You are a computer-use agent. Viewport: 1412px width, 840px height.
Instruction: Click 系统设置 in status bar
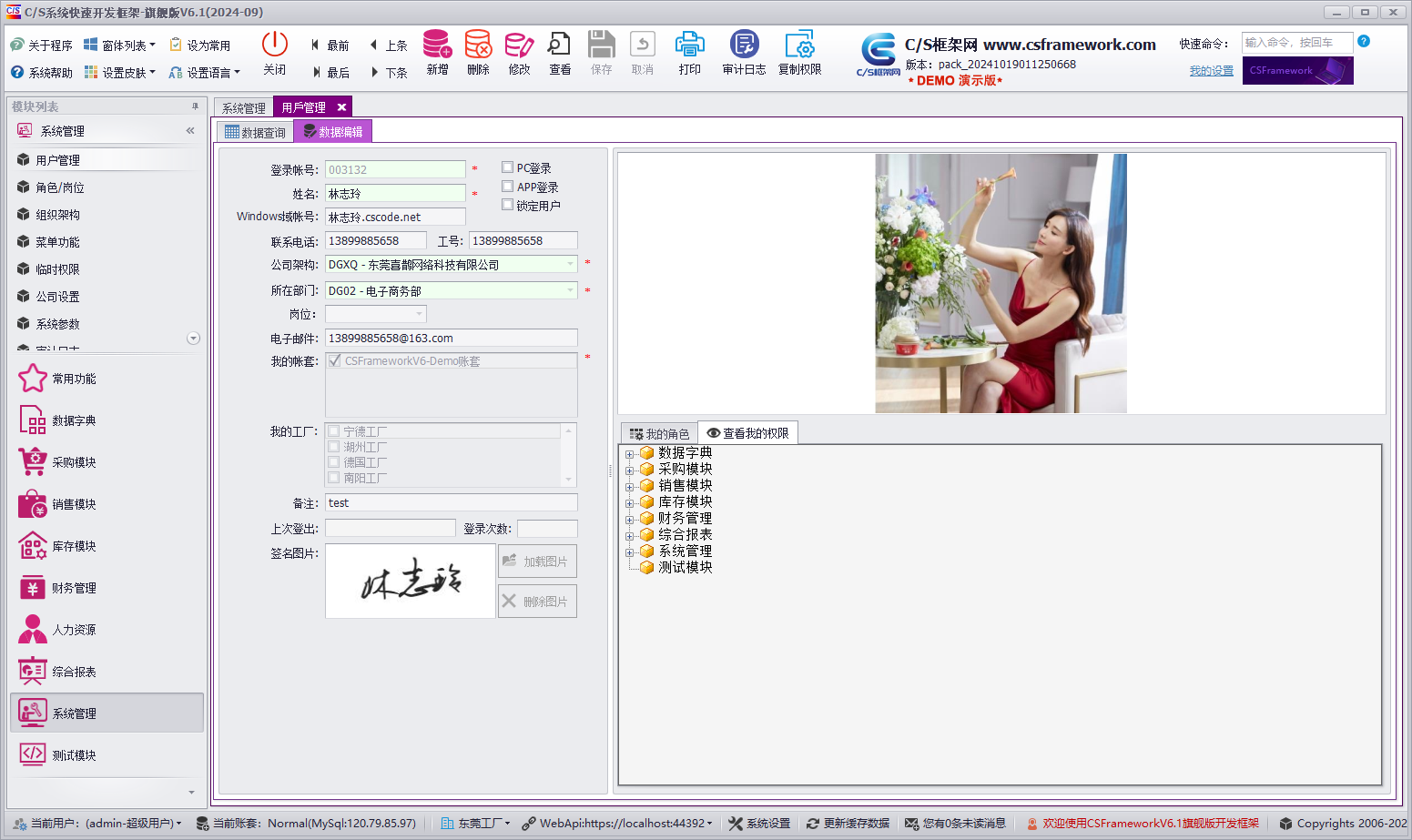pyautogui.click(x=759, y=823)
